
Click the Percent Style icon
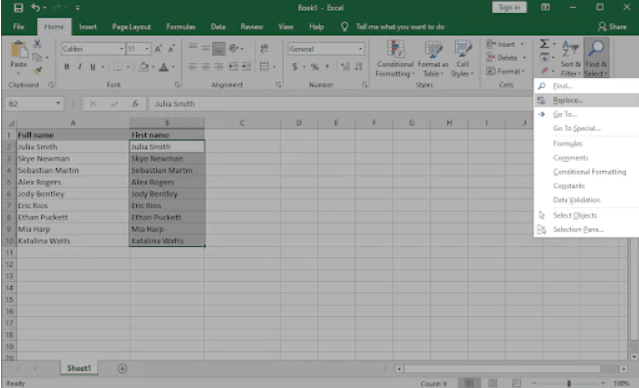(x=315, y=67)
